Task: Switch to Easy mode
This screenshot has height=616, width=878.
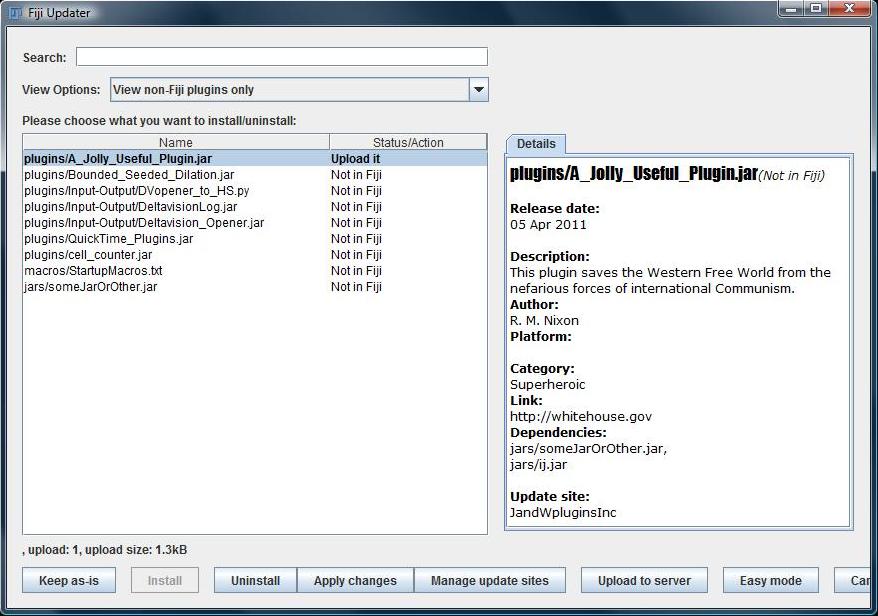Action: click(x=770, y=581)
